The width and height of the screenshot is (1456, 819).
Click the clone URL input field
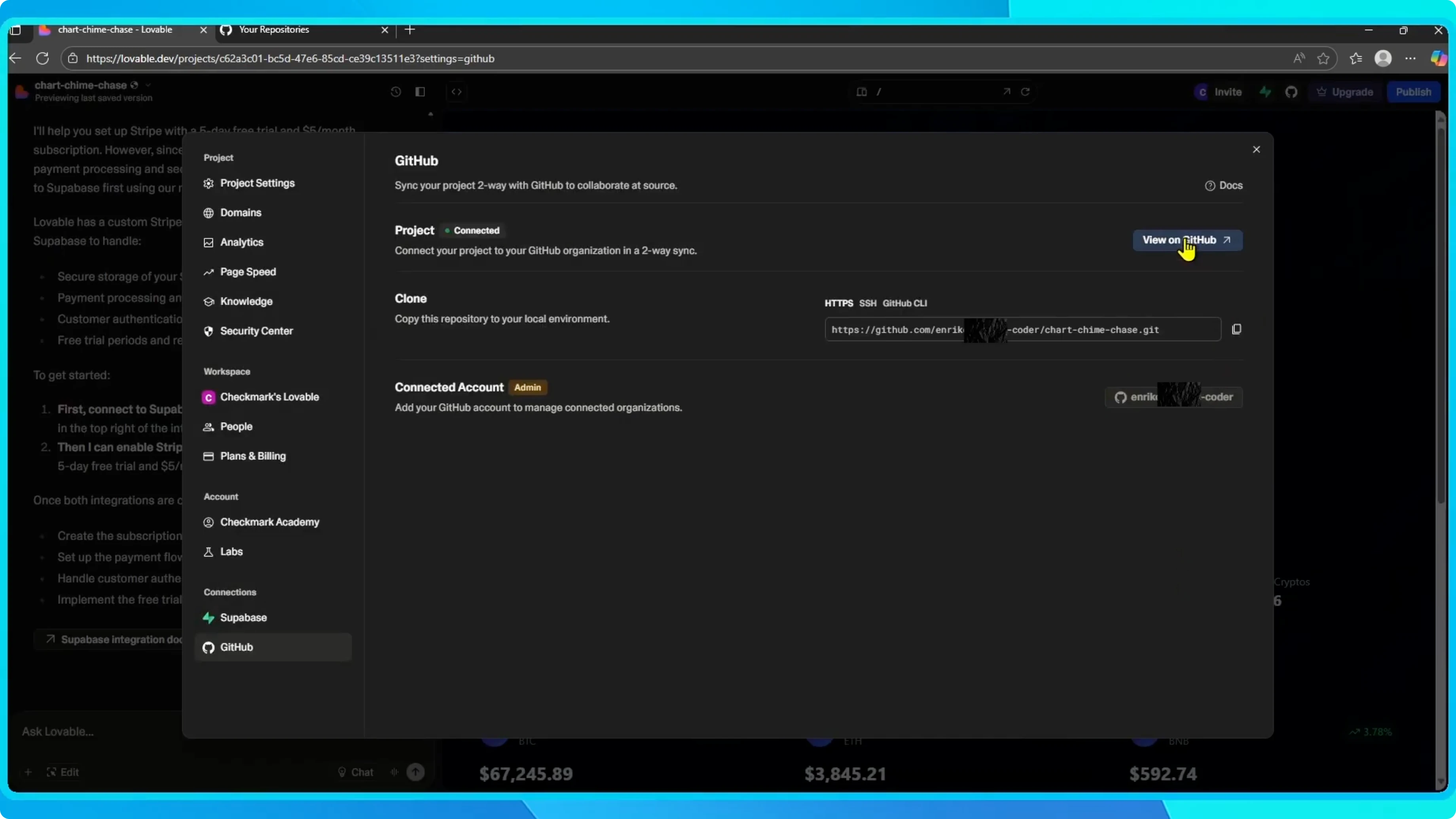point(1022,330)
